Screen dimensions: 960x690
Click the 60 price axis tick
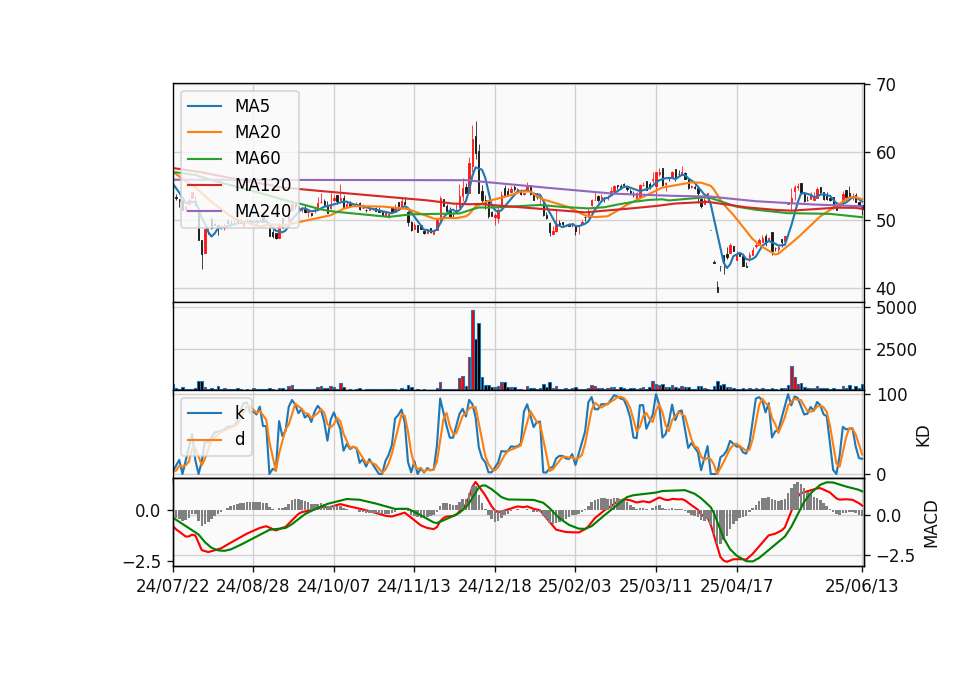(886, 153)
